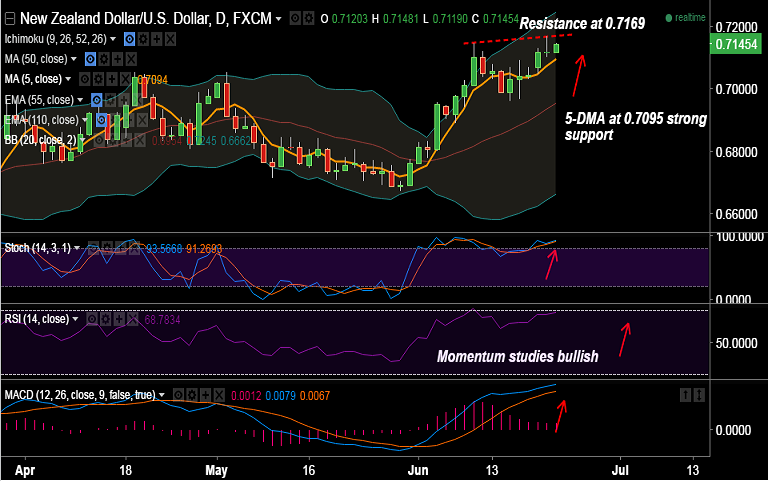The width and height of the screenshot is (768, 484).
Task: Remove the MACD indicator with X icon
Action: point(219,395)
